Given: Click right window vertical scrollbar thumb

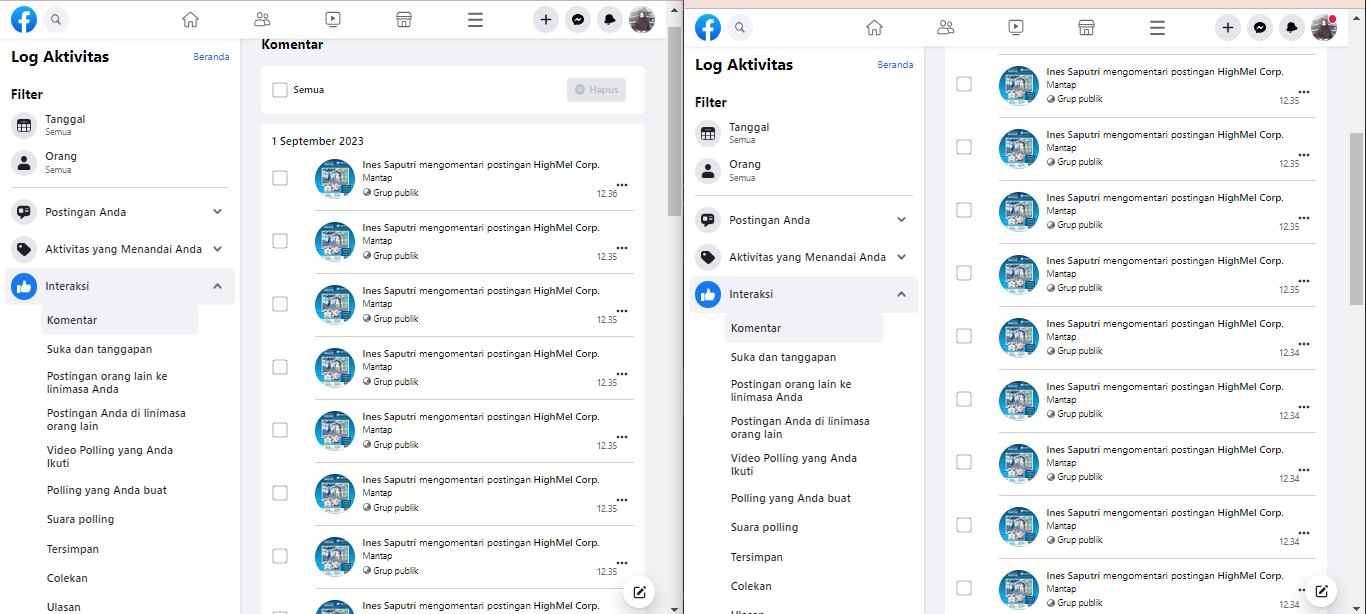Looking at the screenshot, I should click(1356, 218).
